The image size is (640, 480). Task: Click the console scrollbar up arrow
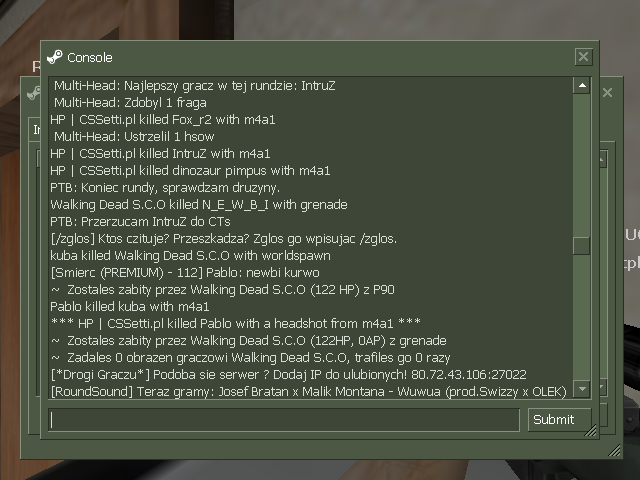[x=582, y=85]
